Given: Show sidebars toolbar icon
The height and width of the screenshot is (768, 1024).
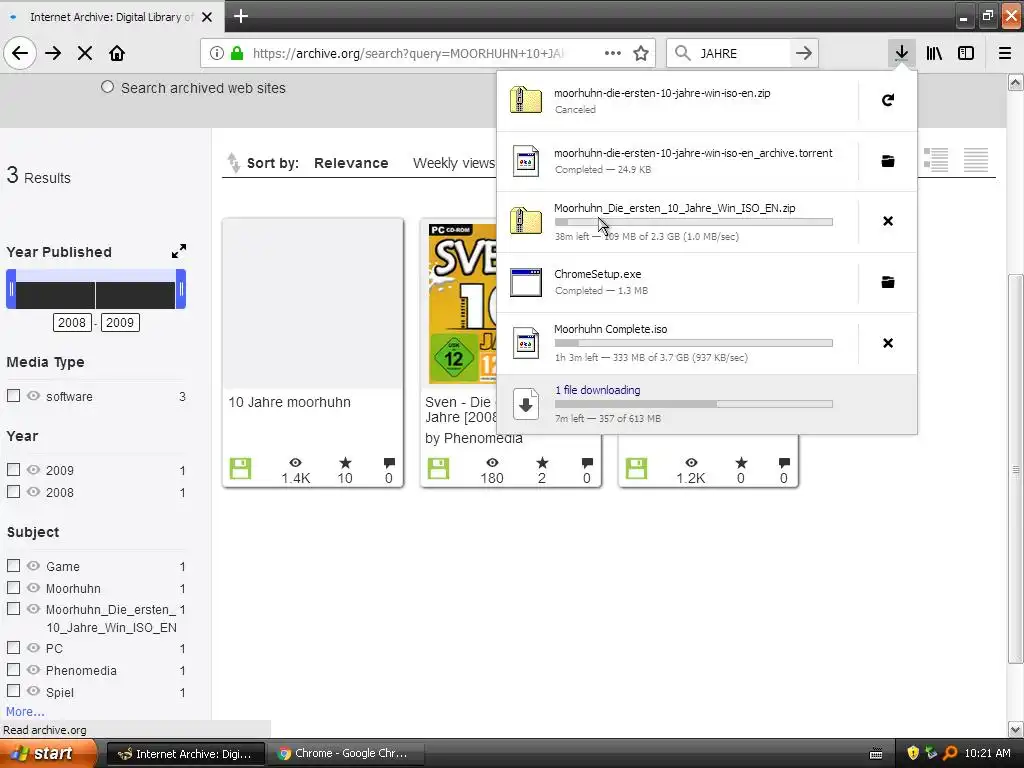Looking at the screenshot, I should click(966, 53).
